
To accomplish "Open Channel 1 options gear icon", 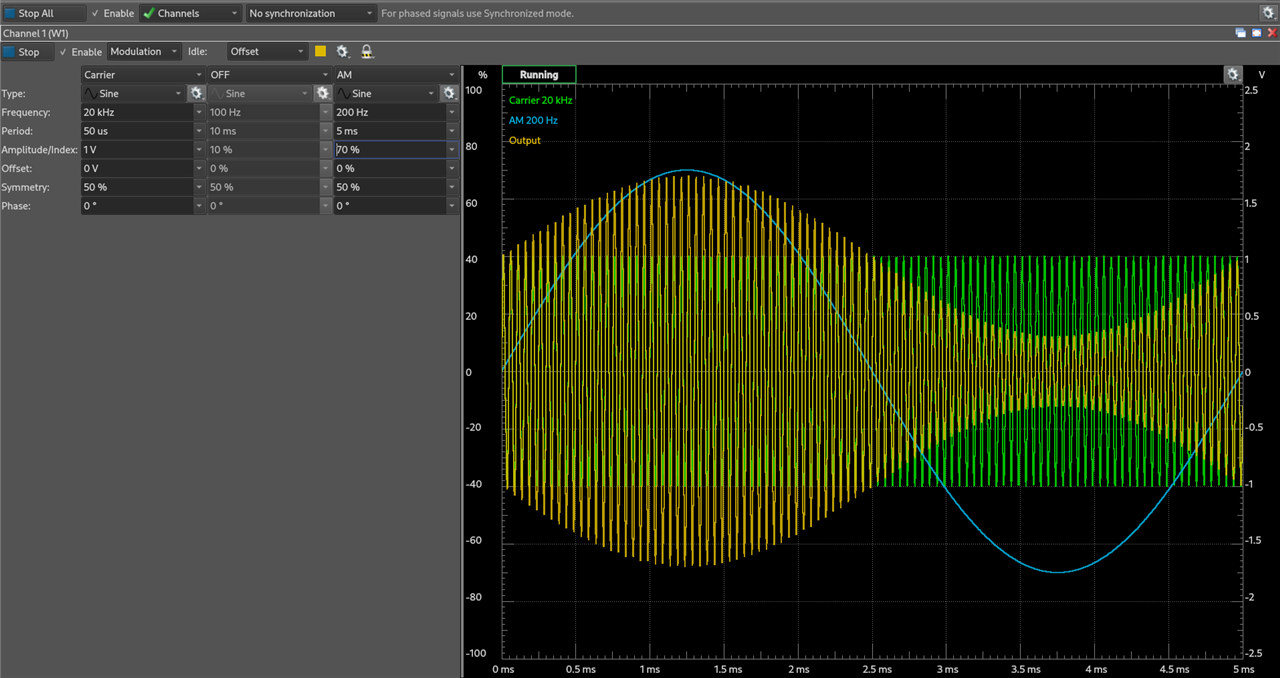I will click(343, 52).
